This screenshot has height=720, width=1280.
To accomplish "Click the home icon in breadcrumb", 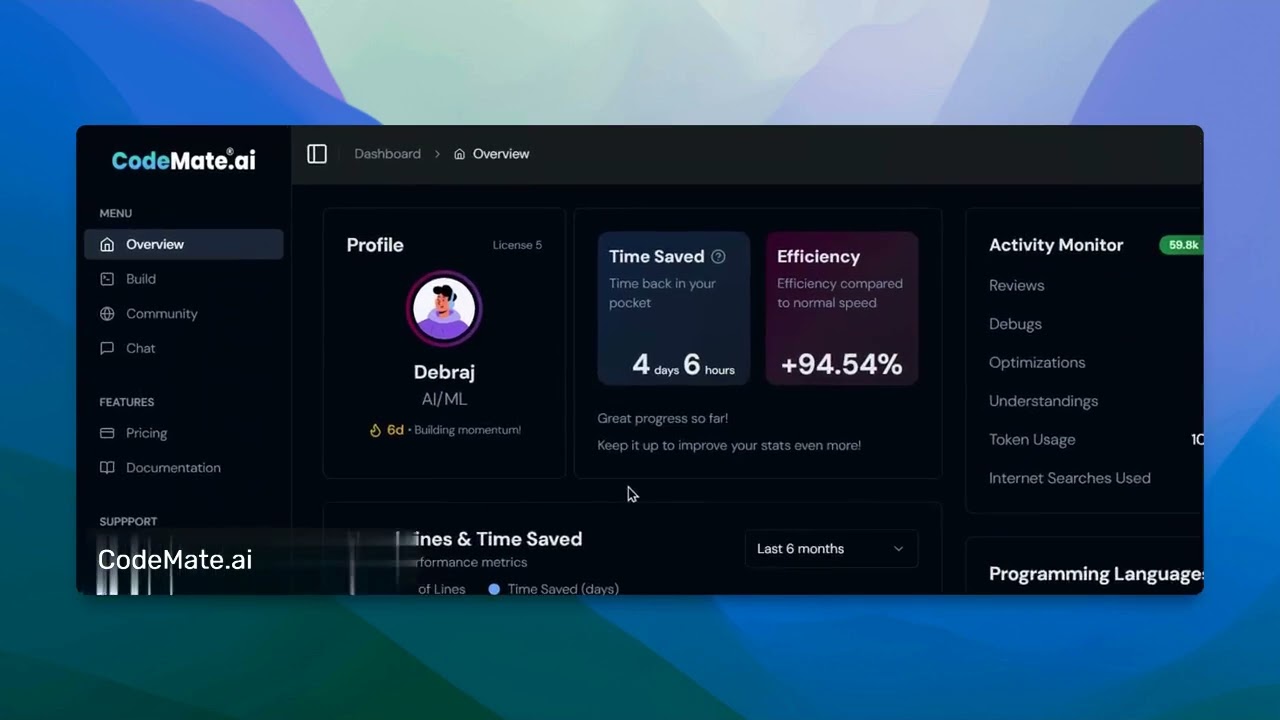I will [460, 154].
